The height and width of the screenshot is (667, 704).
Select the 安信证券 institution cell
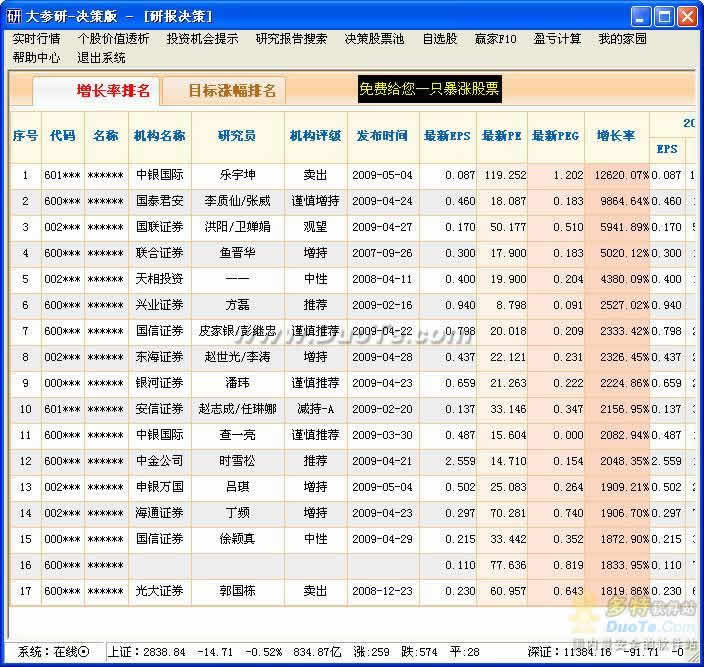point(160,409)
